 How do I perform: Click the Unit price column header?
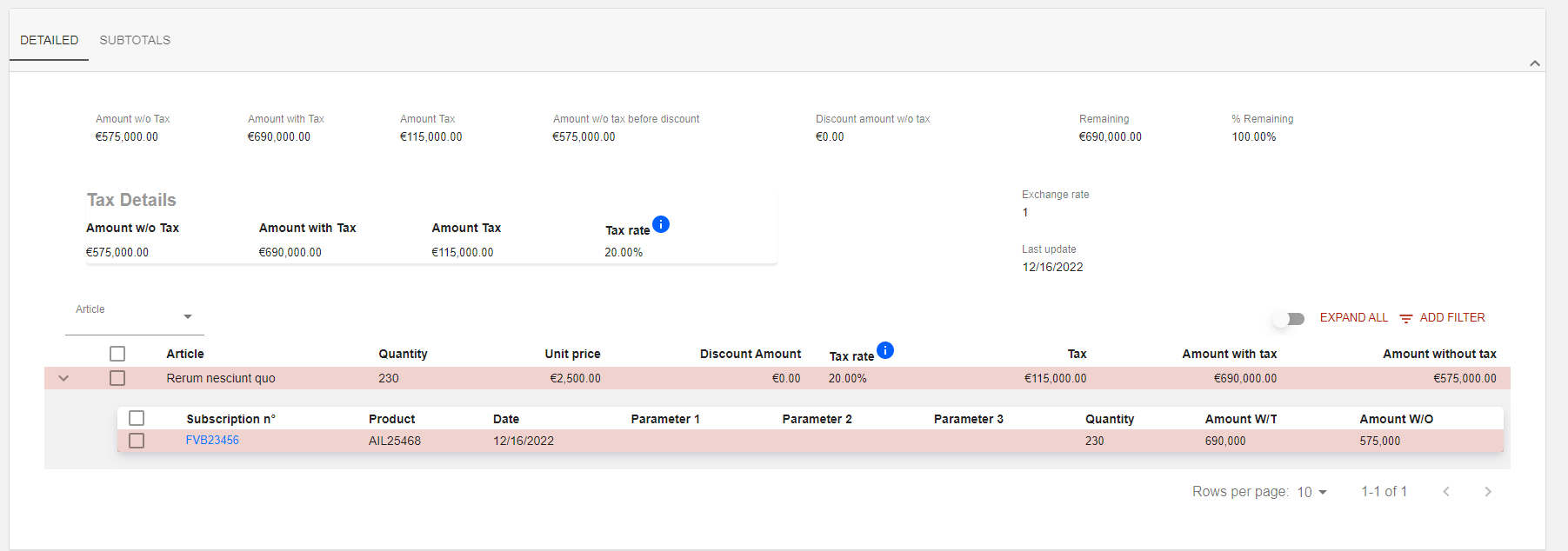pos(572,354)
